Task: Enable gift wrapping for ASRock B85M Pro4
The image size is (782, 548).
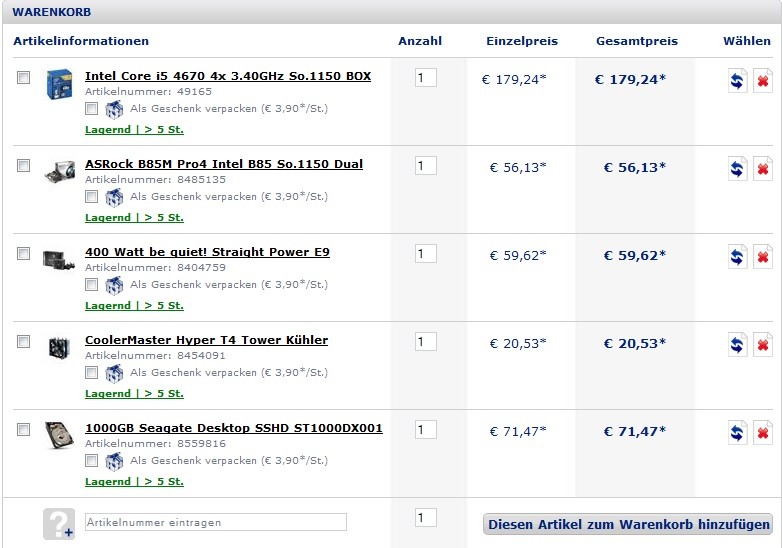Action: [x=91, y=196]
